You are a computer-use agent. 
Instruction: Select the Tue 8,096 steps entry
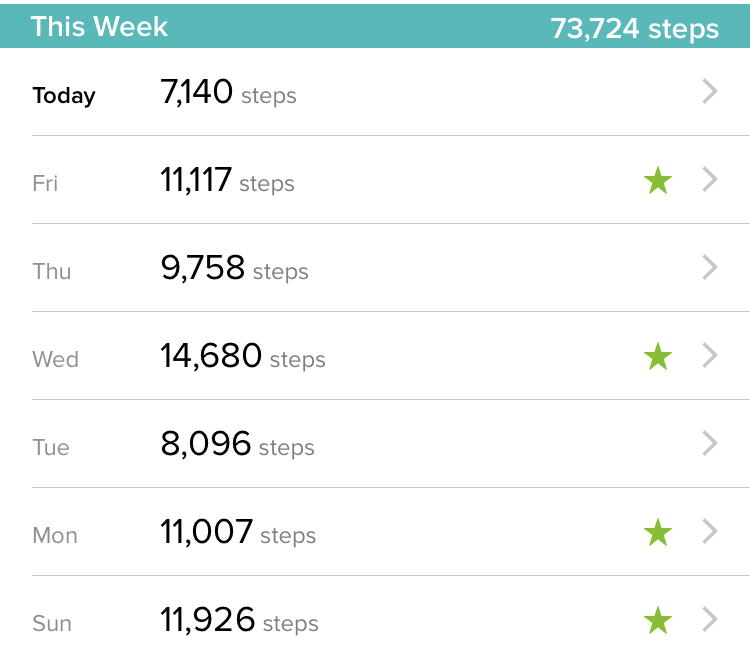375,444
